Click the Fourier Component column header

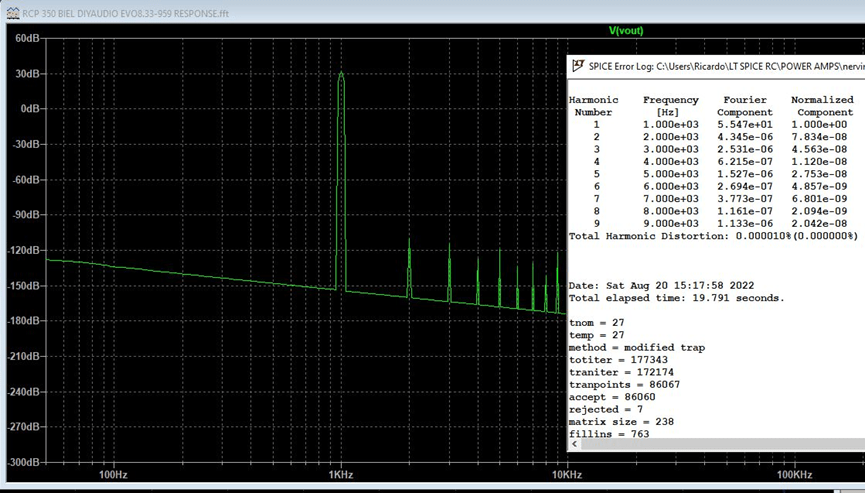(745, 106)
